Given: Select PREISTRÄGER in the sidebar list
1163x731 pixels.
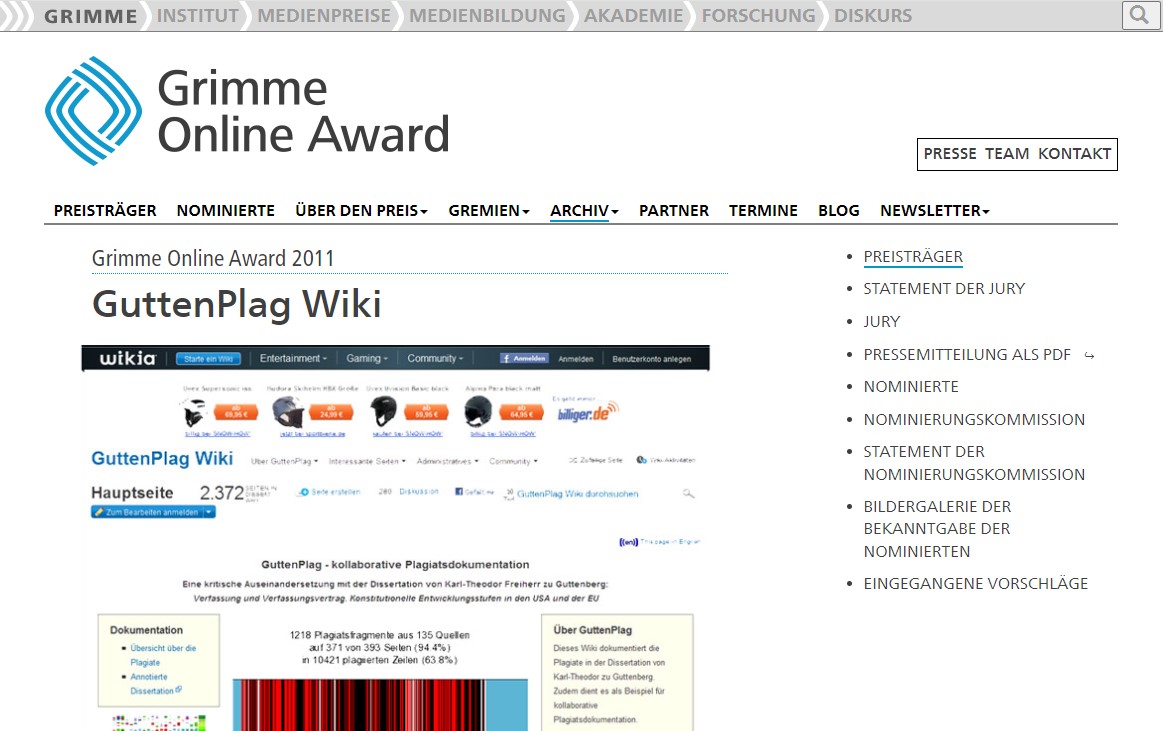Looking at the screenshot, I should tap(913, 257).
